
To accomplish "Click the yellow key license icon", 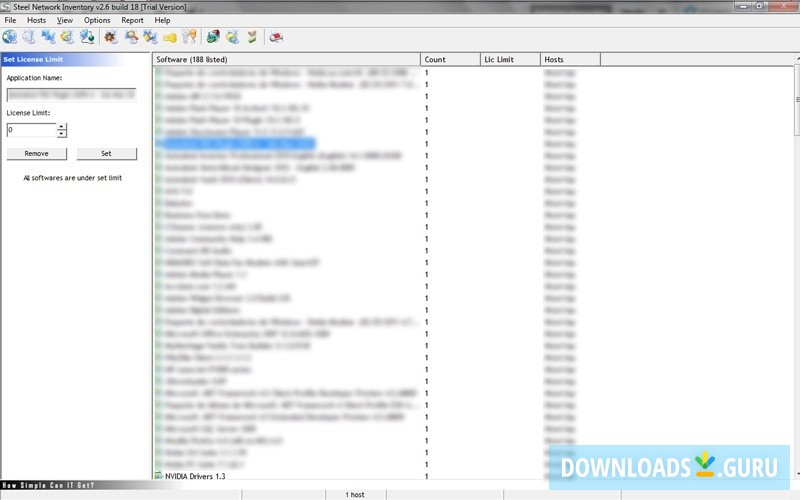I will pyautogui.click(x=170, y=37).
